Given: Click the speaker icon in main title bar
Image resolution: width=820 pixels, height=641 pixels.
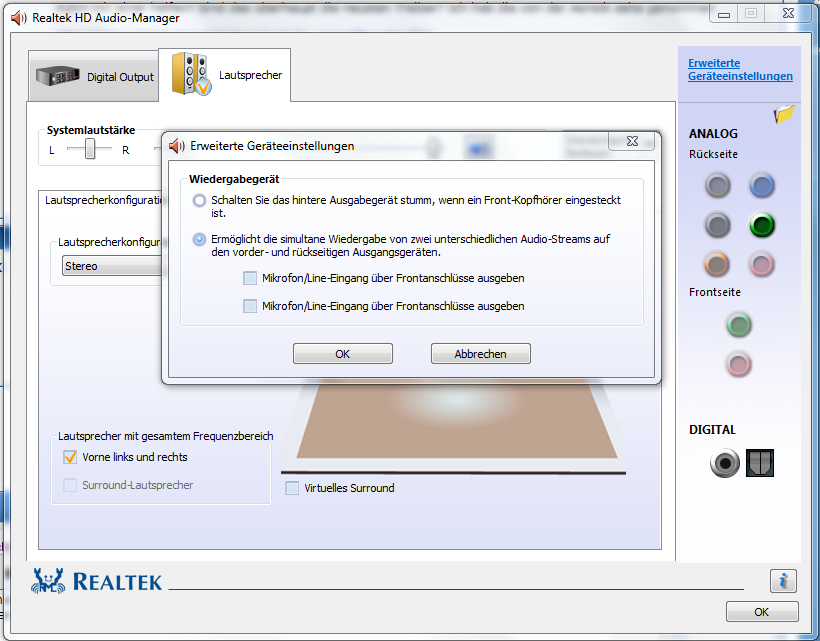Looking at the screenshot, I should (19, 18).
